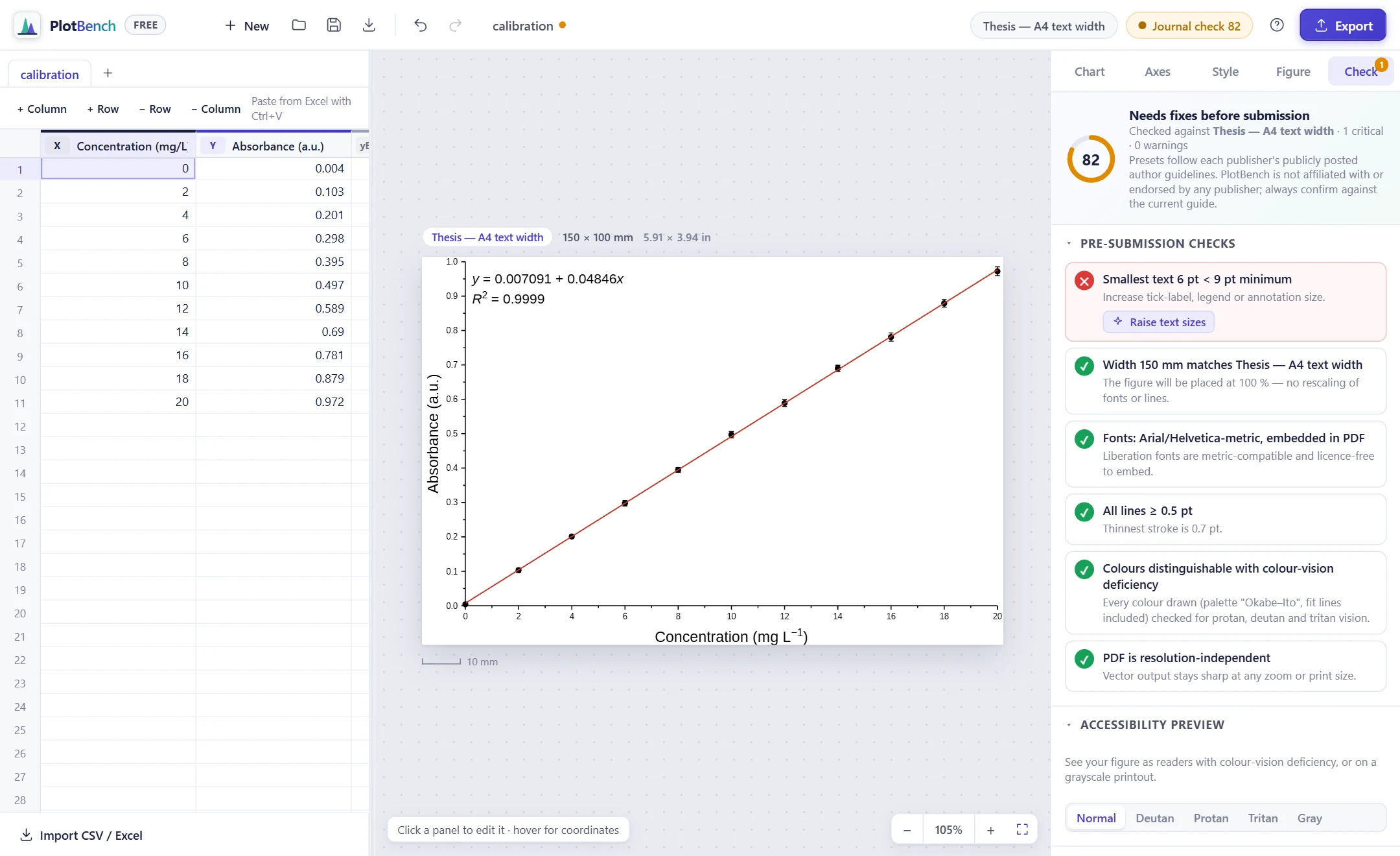Add a new sheet tab with plus icon
The height and width of the screenshot is (856, 1400).
tap(108, 73)
